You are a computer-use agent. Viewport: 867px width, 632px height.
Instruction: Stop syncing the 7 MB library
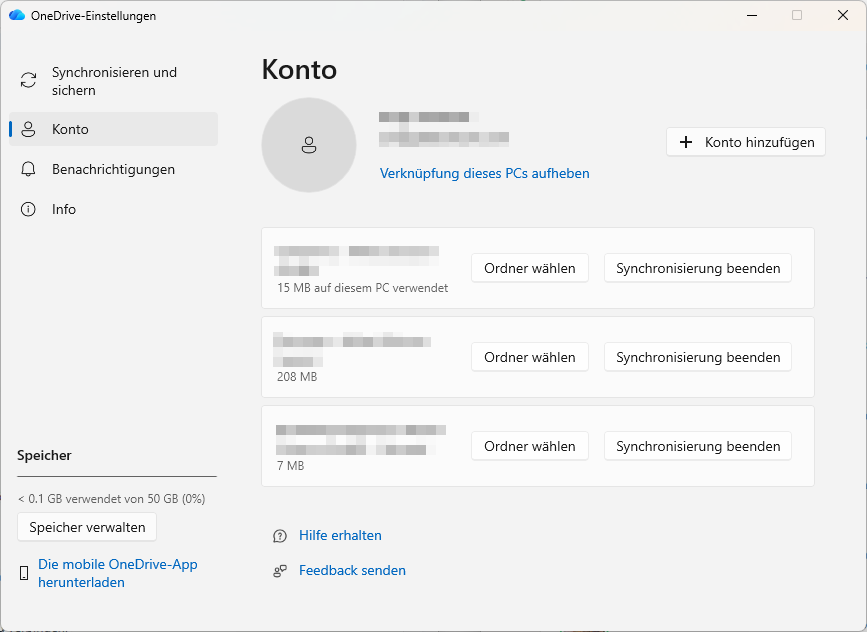tap(698, 446)
